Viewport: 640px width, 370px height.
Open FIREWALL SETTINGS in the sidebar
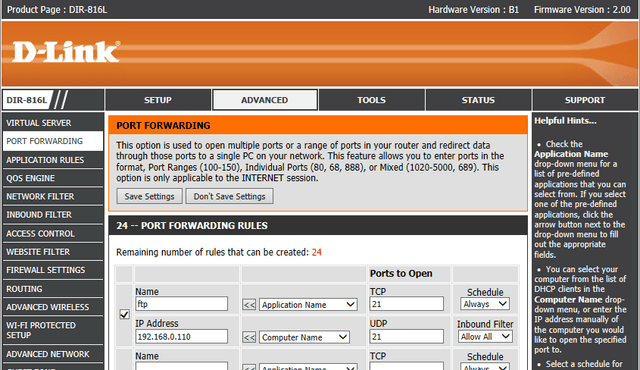coord(53,270)
